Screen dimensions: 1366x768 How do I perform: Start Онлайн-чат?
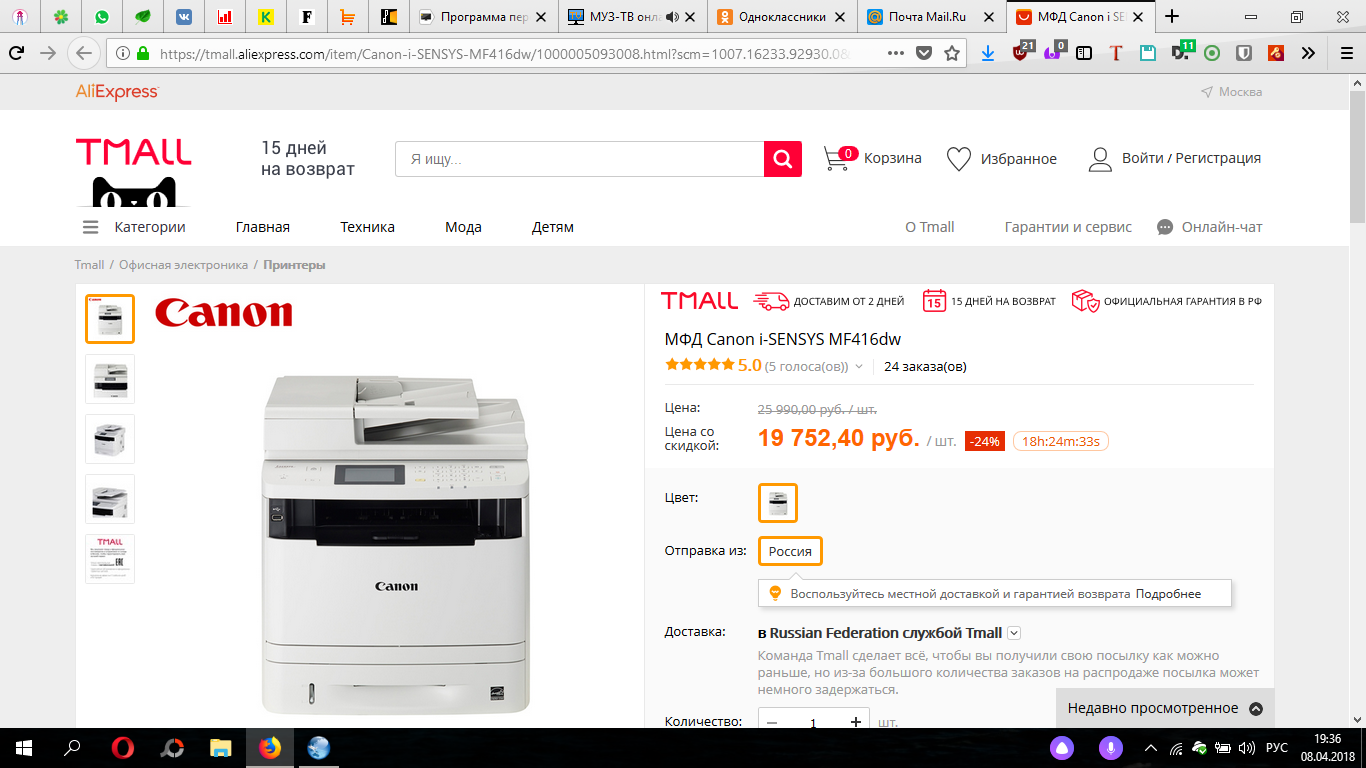click(1210, 227)
